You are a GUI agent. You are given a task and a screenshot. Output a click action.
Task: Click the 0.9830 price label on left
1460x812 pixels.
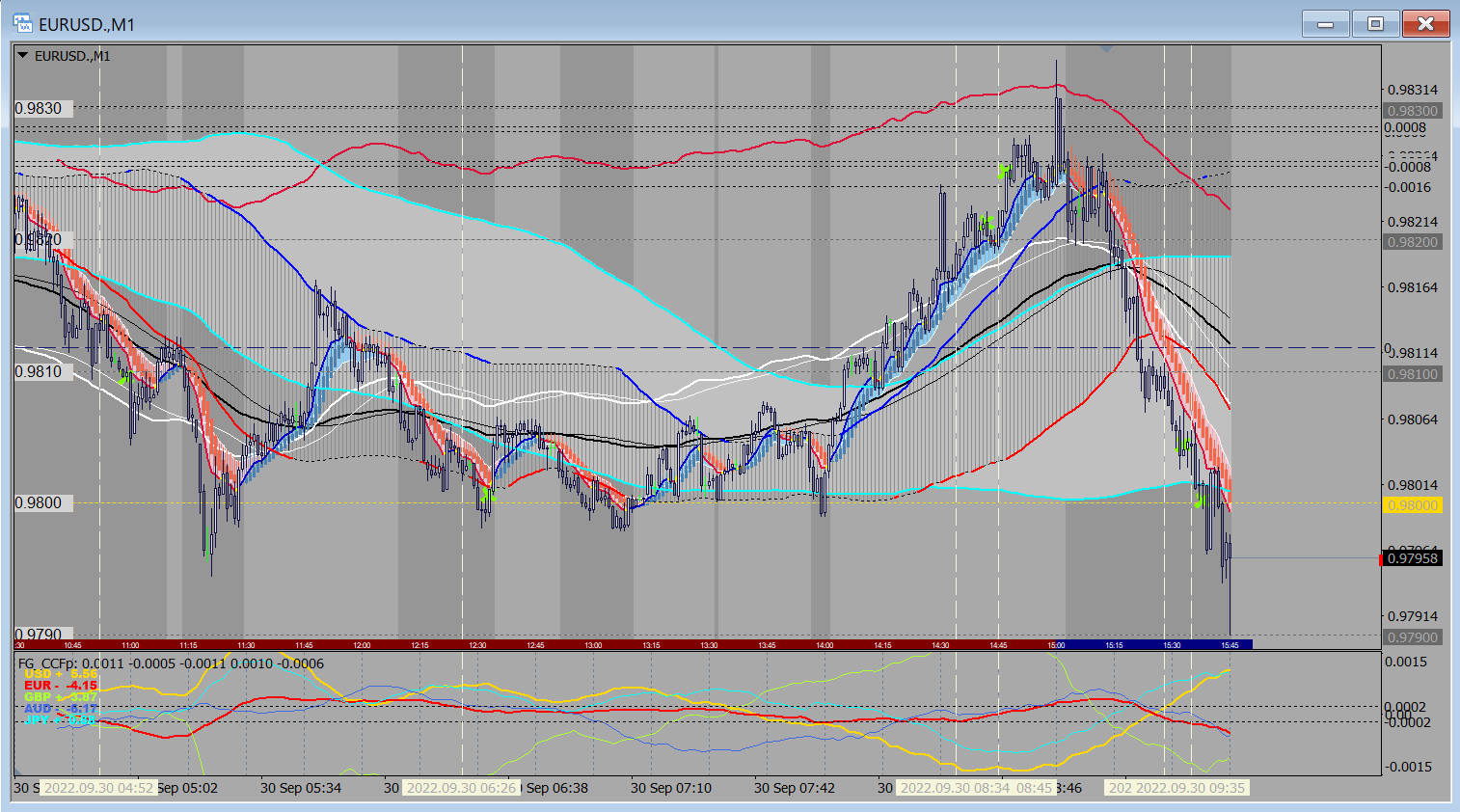(x=40, y=109)
